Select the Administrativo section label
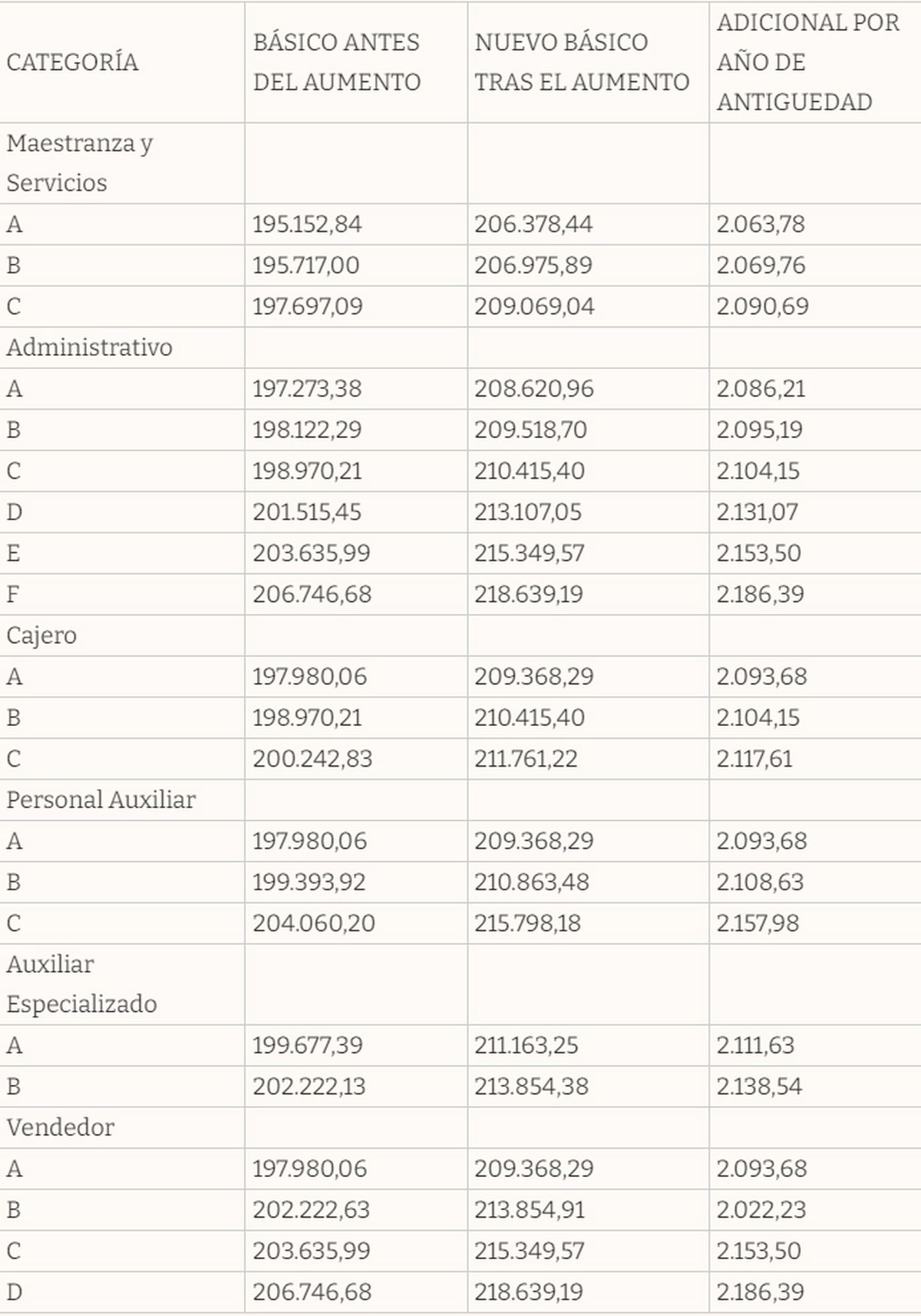Image resolution: width=921 pixels, height=1316 pixels. click(x=89, y=348)
